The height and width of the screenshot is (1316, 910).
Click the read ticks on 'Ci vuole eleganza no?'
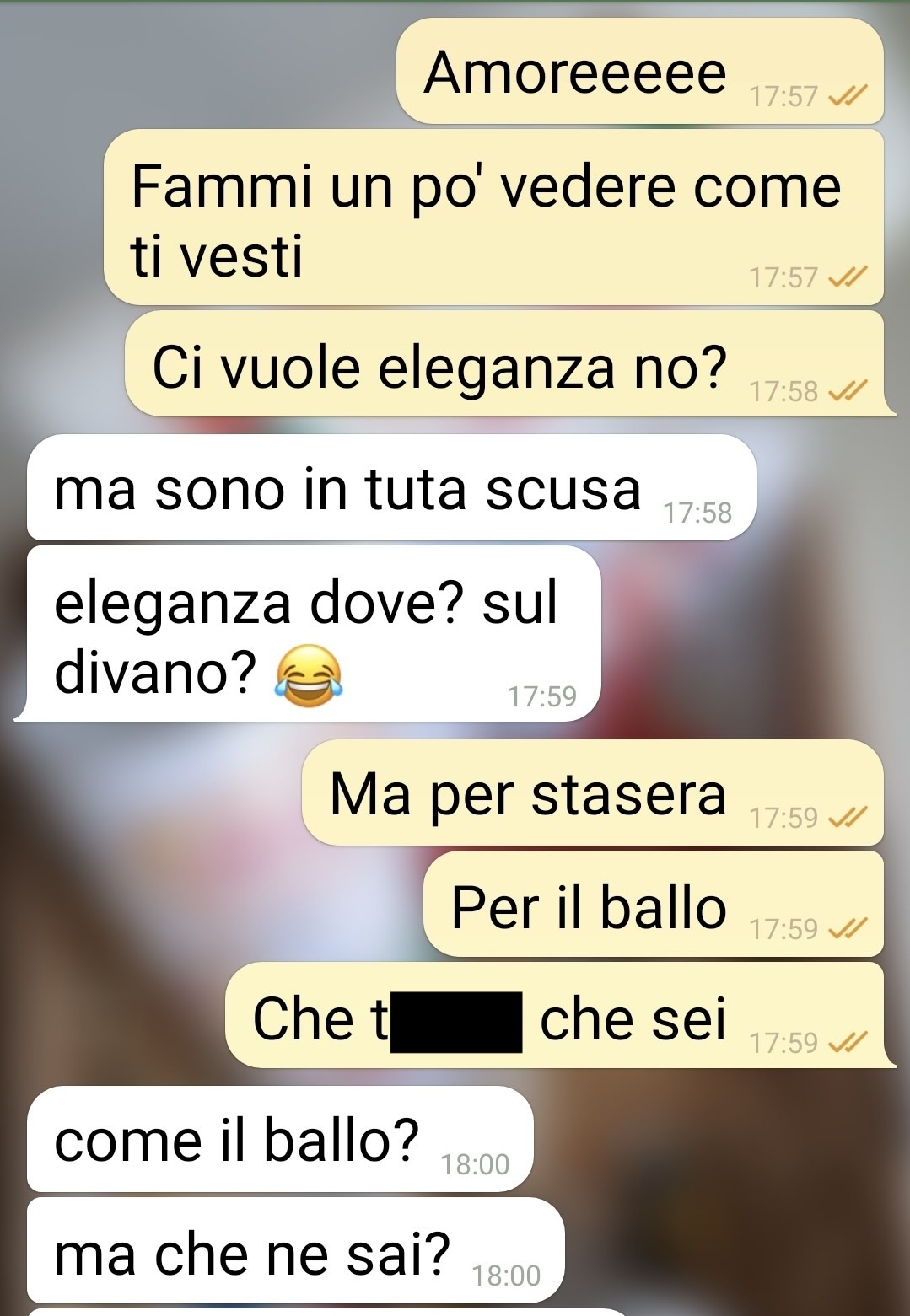845,391
